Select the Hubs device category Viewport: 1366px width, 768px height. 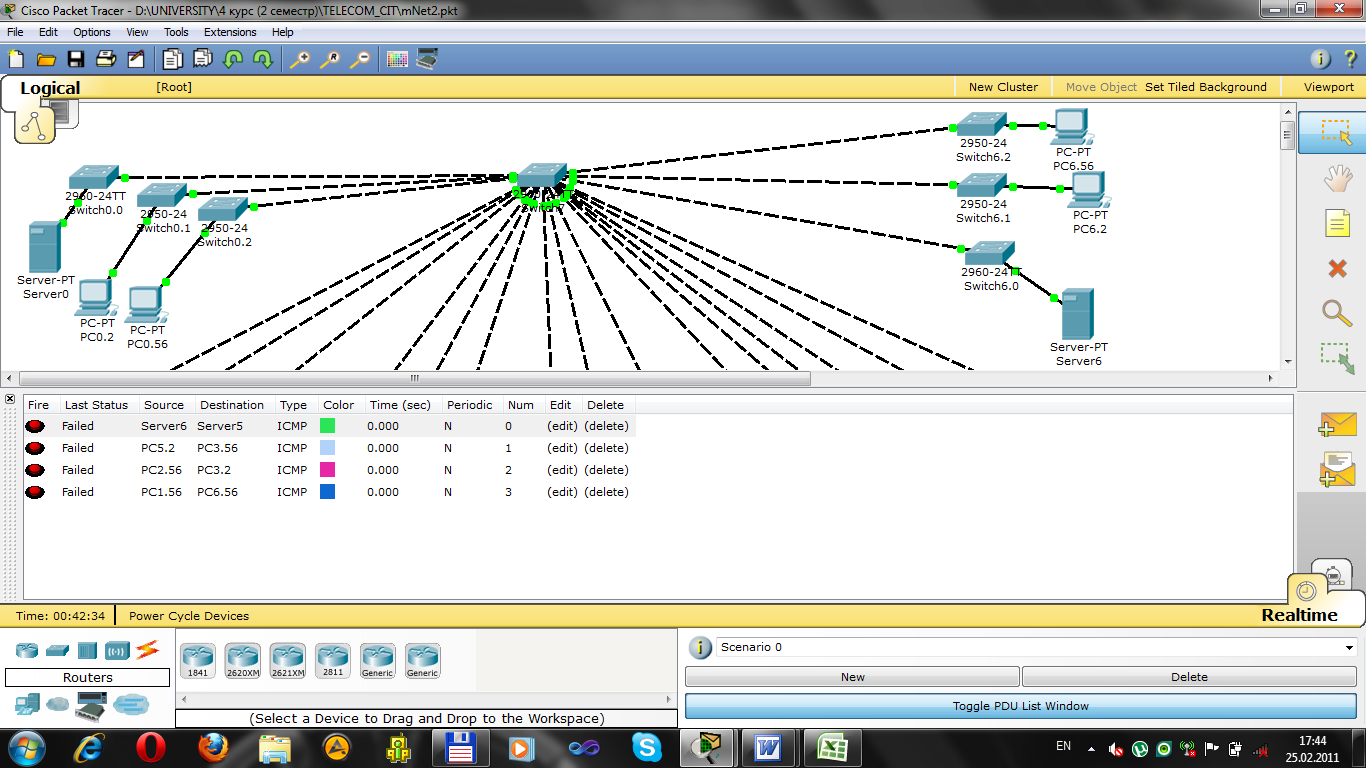[87, 651]
